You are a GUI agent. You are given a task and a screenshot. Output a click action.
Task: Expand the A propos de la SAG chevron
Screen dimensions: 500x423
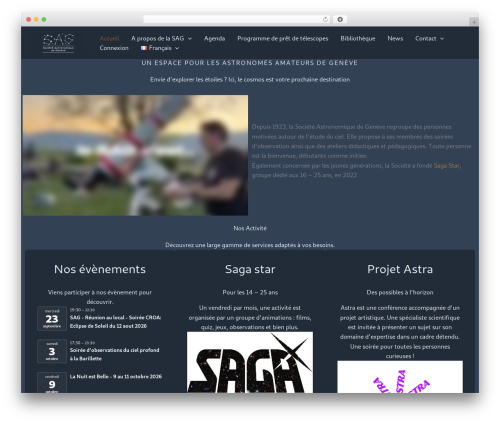pyautogui.click(x=190, y=39)
